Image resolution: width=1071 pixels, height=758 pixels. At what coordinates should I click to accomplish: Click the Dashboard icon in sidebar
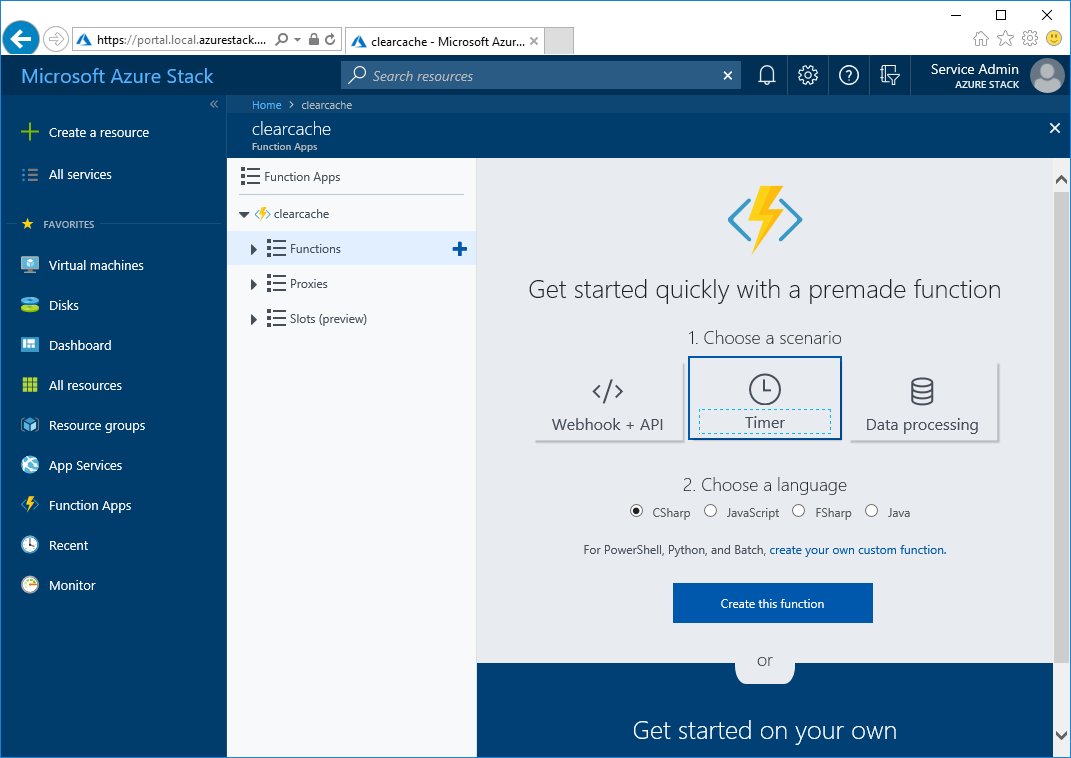click(x=29, y=345)
